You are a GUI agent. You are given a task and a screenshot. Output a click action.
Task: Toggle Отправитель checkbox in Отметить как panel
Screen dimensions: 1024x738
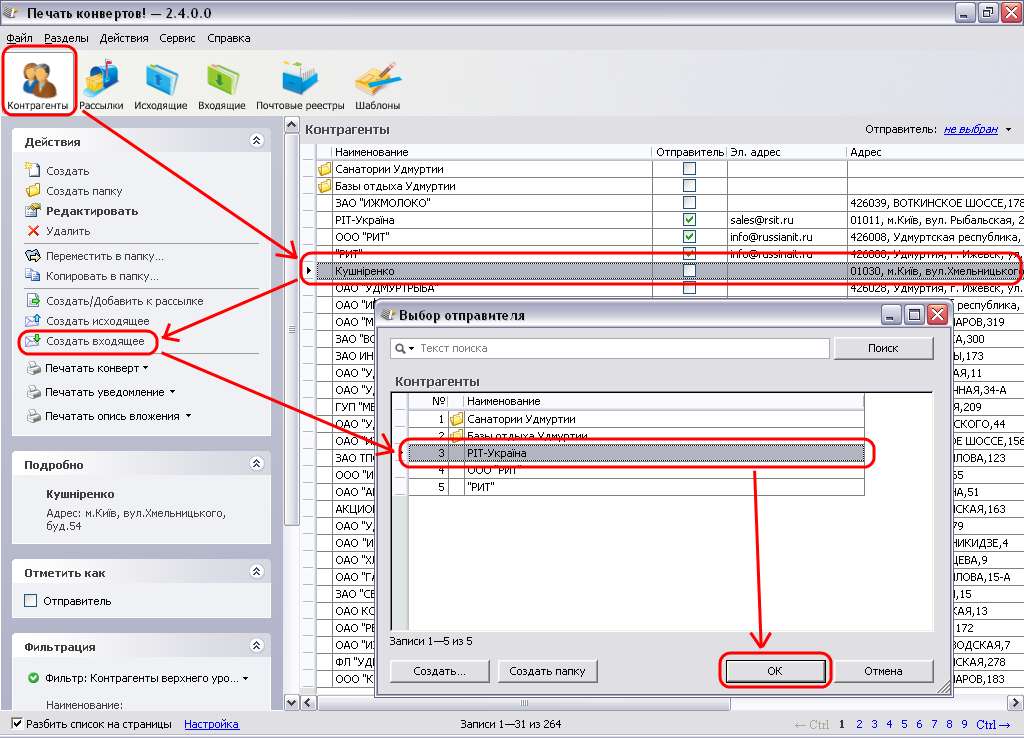click(30, 601)
